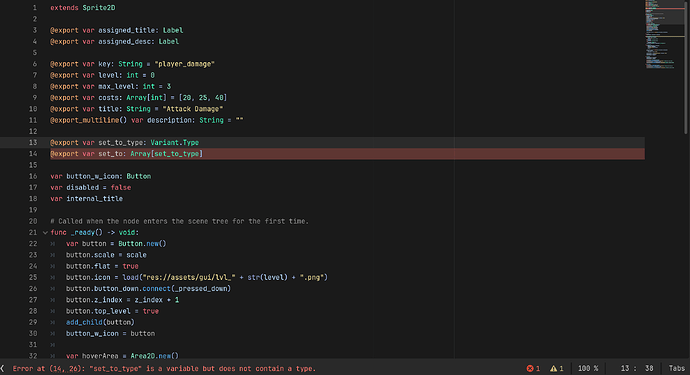This screenshot has width=690, height=375.
Task: Click 'var internal_title' line
Action: (87, 199)
